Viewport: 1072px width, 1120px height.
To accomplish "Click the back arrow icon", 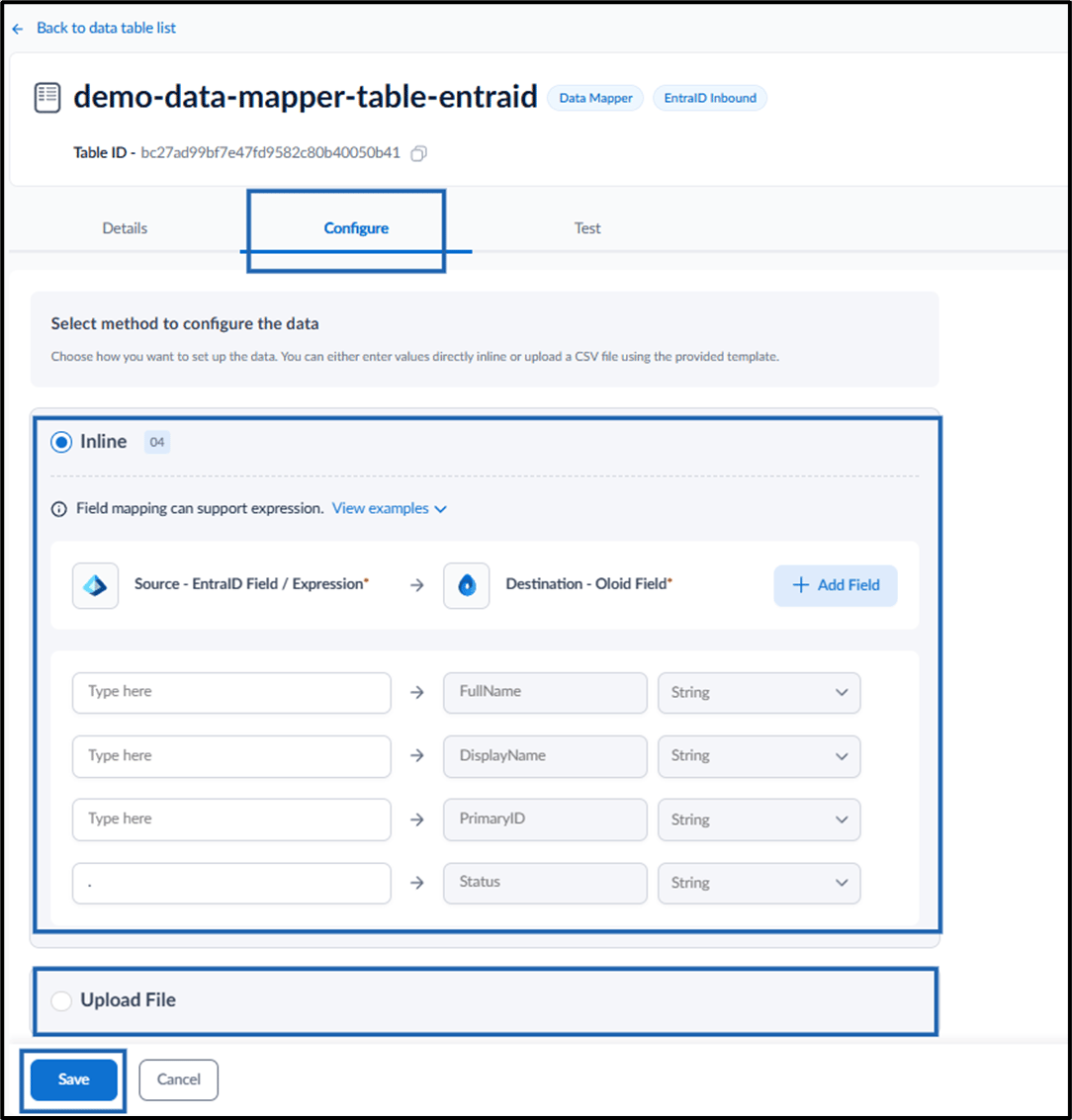I will point(18,29).
